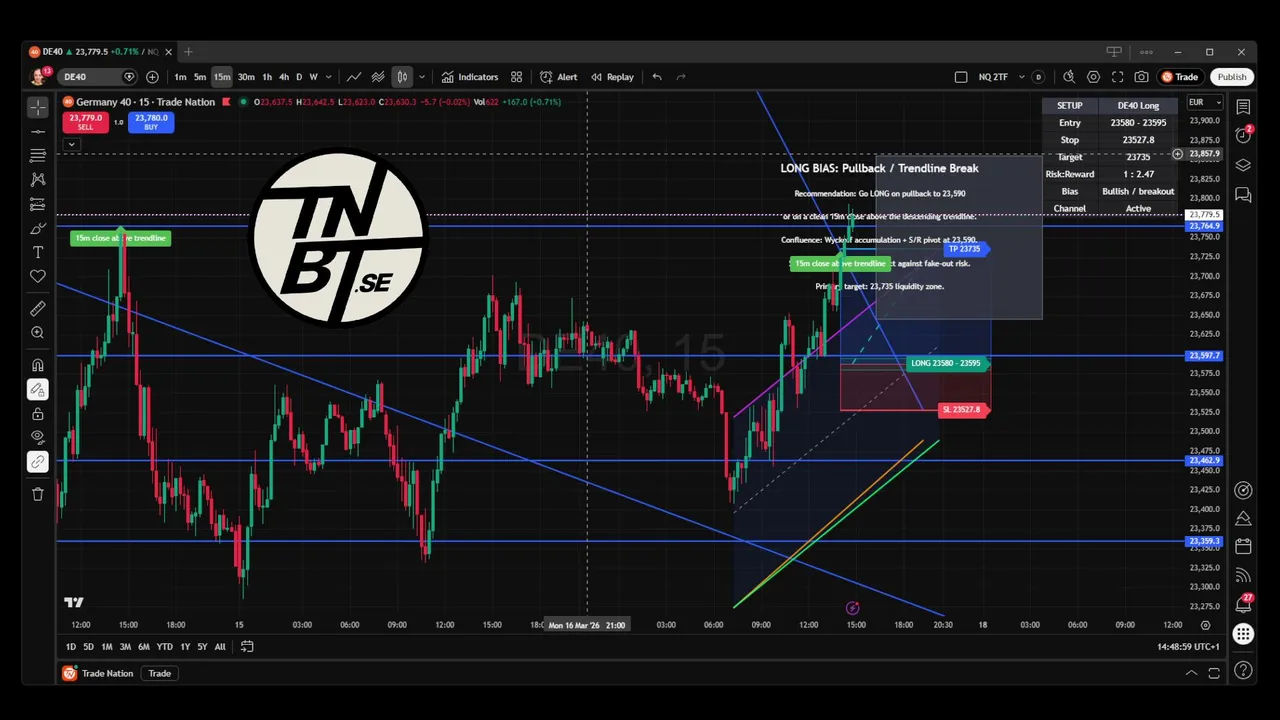Add symbol with the compare plus icon
This screenshot has height=720, width=1280.
click(152, 77)
